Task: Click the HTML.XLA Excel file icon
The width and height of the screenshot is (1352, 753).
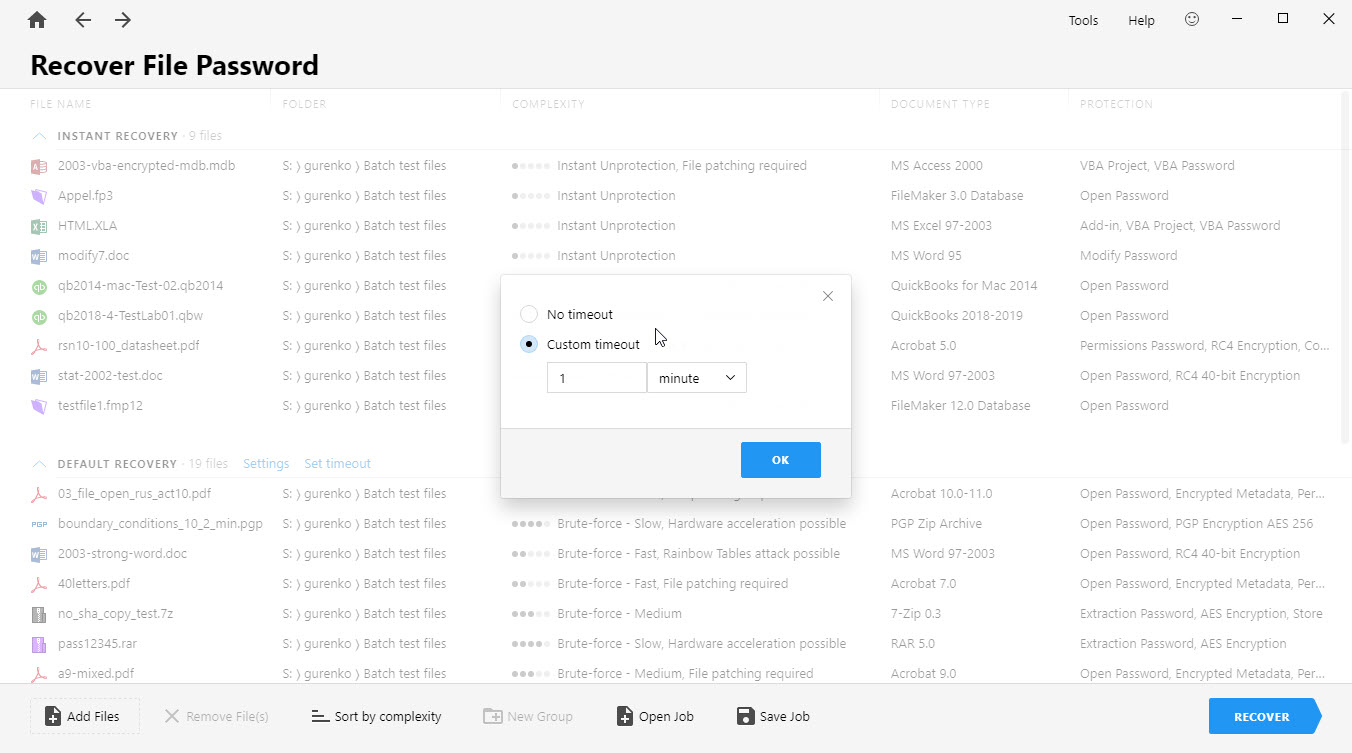Action: tap(39, 226)
